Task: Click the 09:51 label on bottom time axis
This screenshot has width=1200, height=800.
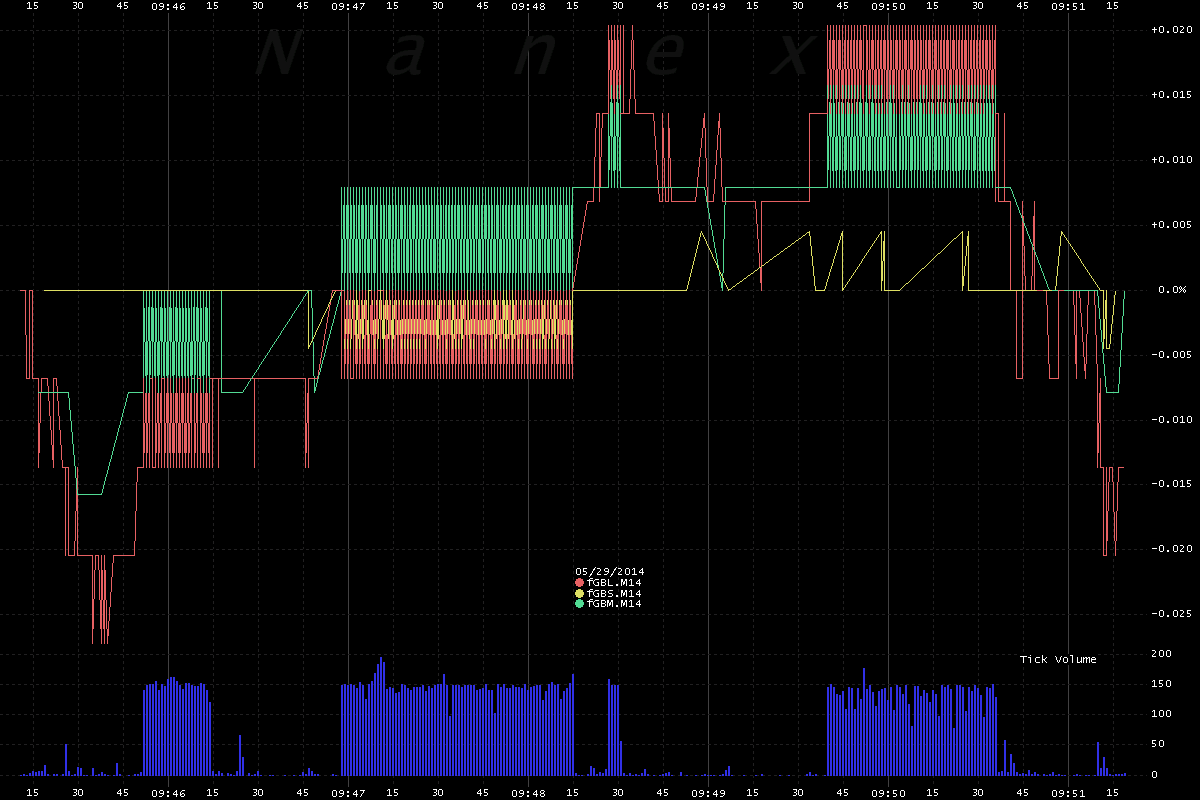Action: tap(1069, 792)
